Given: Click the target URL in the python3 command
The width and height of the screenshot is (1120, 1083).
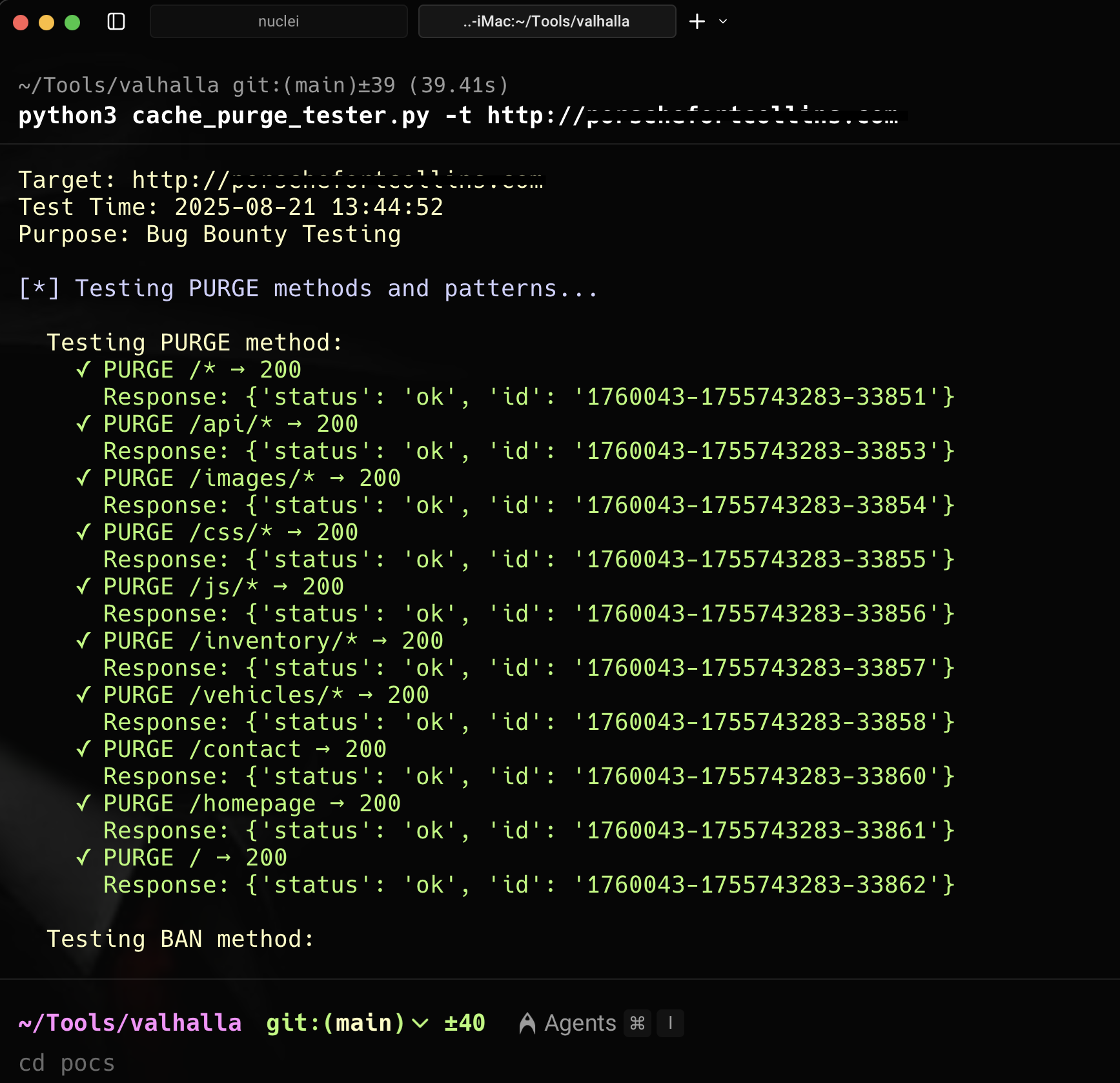Looking at the screenshot, I should point(742,115).
